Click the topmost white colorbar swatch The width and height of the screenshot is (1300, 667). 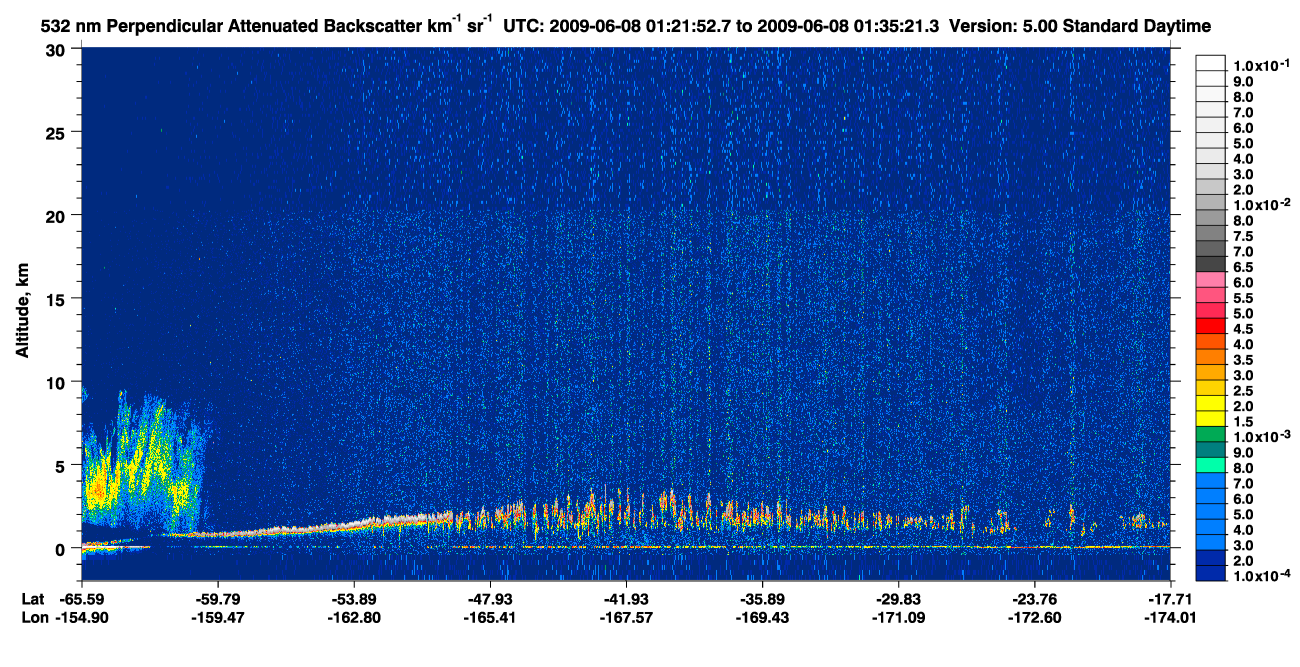[x=1211, y=63]
